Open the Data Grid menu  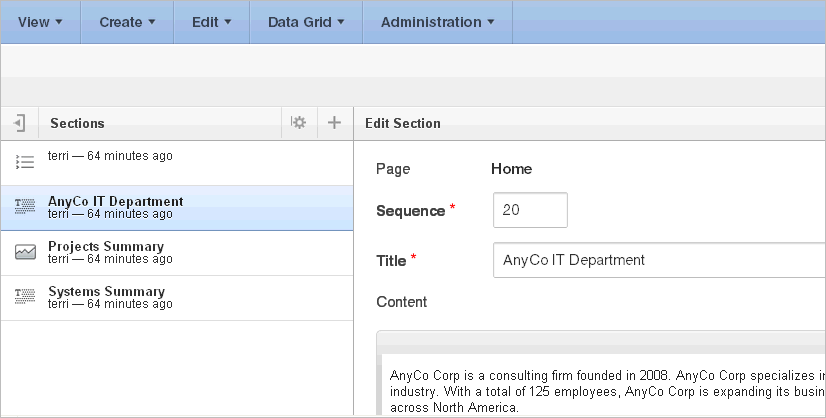click(x=306, y=22)
